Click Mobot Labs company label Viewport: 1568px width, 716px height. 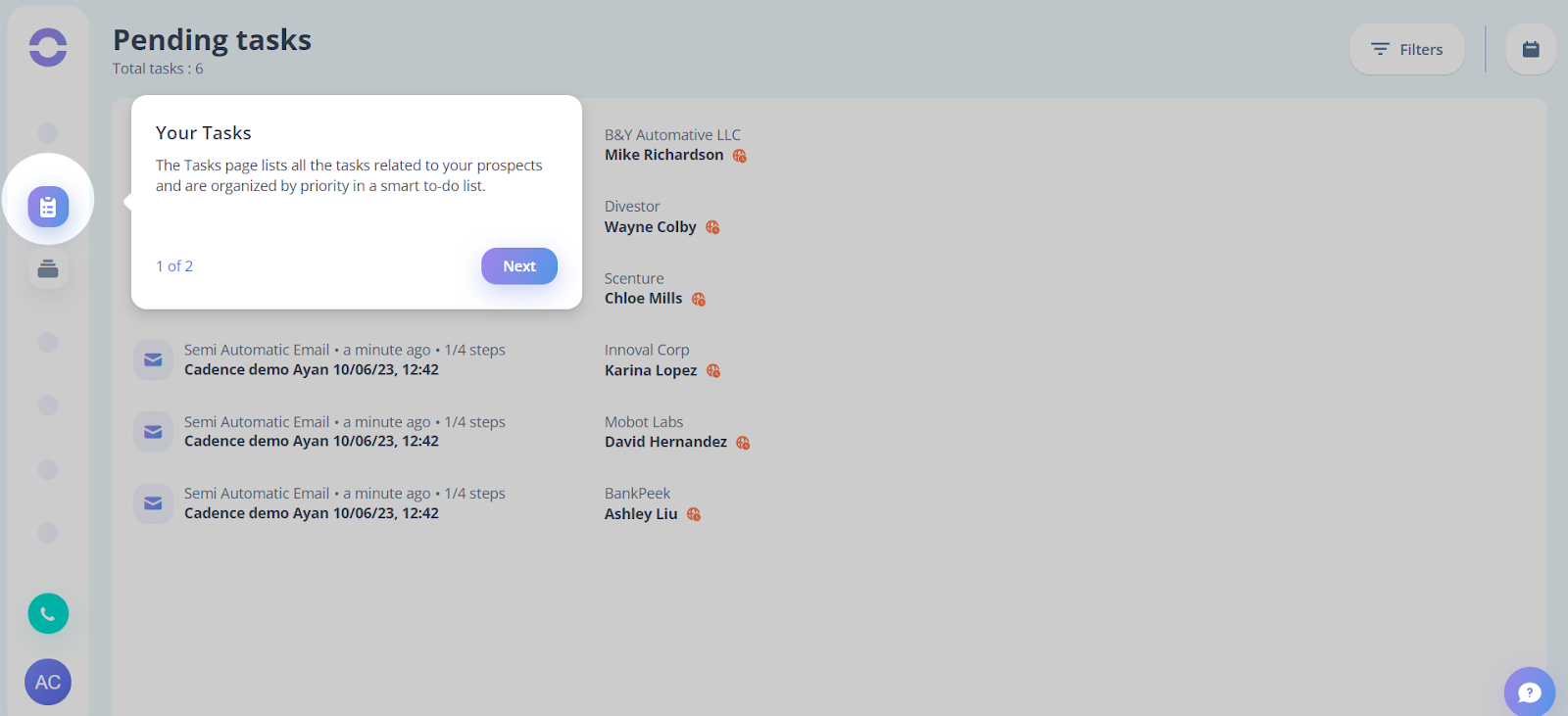tap(644, 422)
